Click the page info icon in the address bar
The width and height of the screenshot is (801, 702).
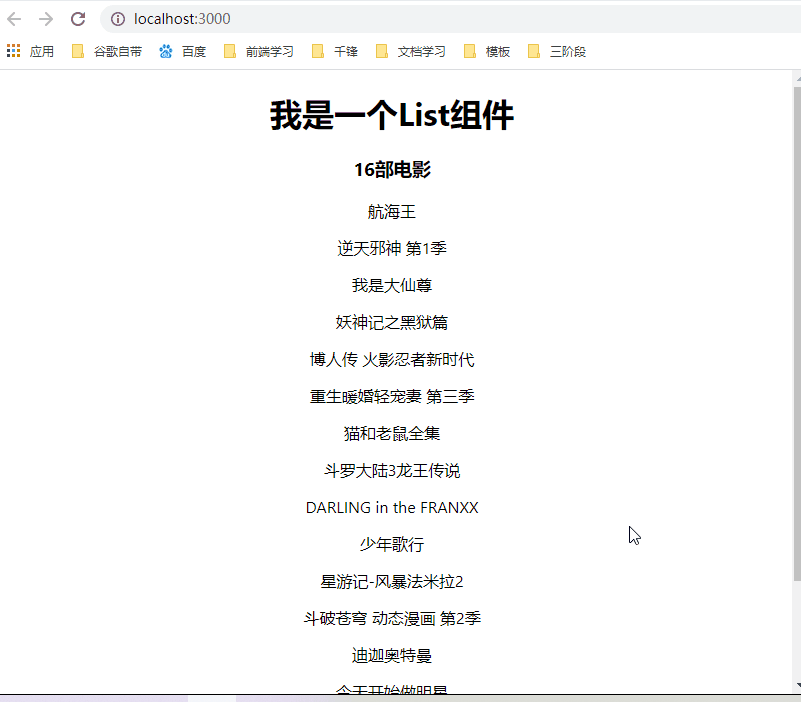click(117, 18)
